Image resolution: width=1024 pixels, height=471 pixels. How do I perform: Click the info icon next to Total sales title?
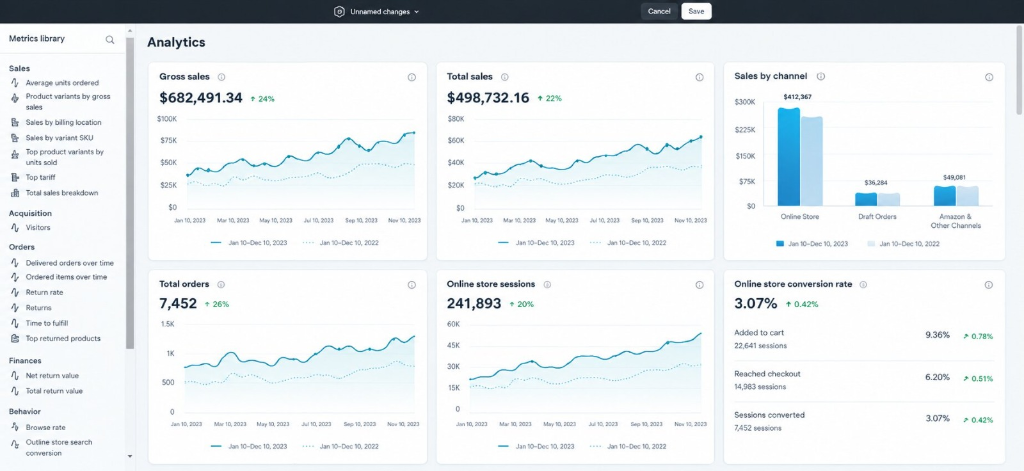pyautogui.click(x=505, y=77)
